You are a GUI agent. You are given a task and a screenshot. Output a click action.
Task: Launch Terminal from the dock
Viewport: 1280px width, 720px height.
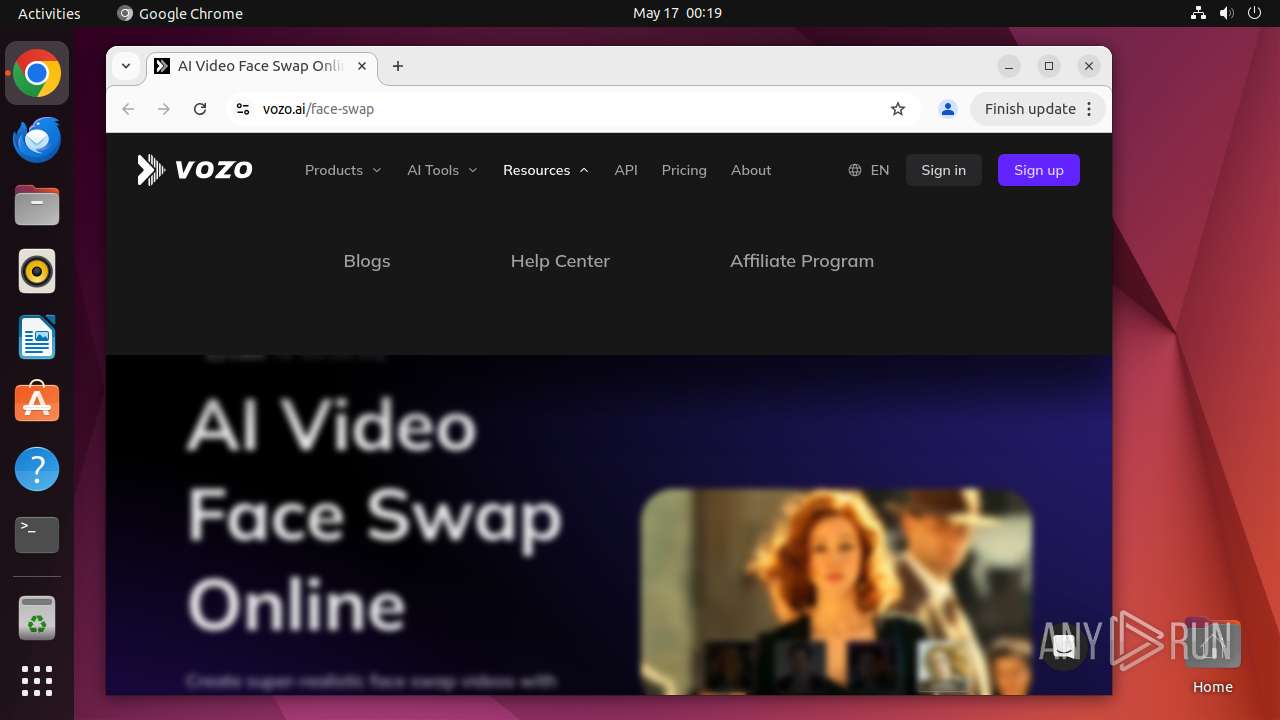click(x=37, y=535)
